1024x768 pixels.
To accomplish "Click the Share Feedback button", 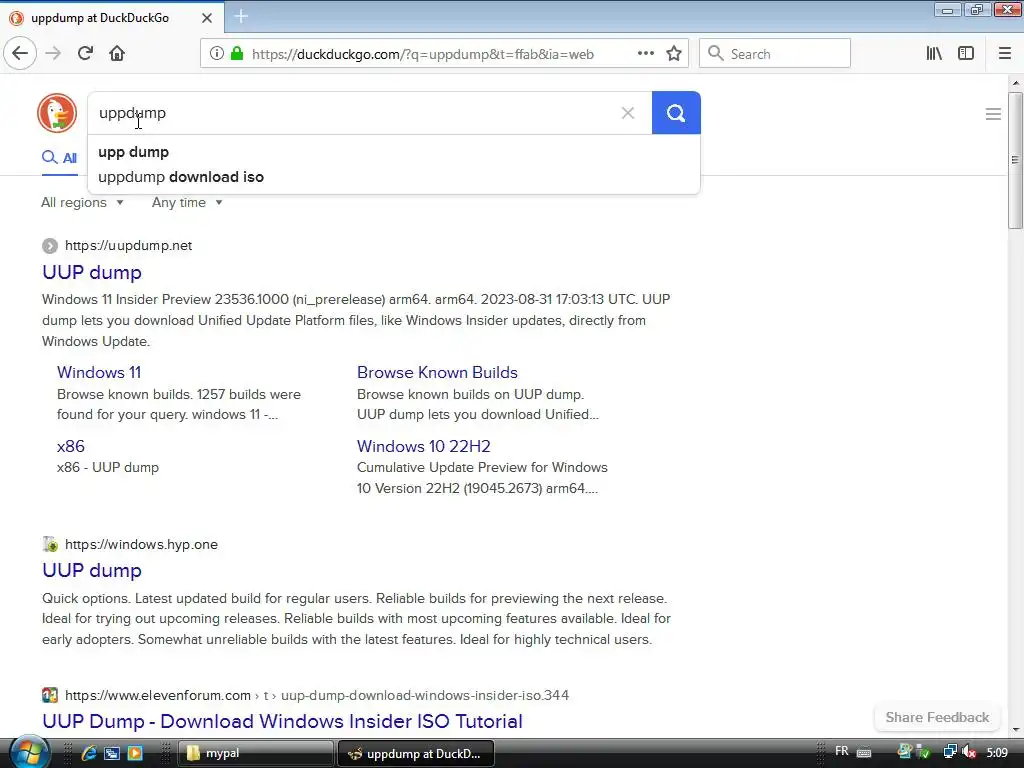I will pos(937,718).
